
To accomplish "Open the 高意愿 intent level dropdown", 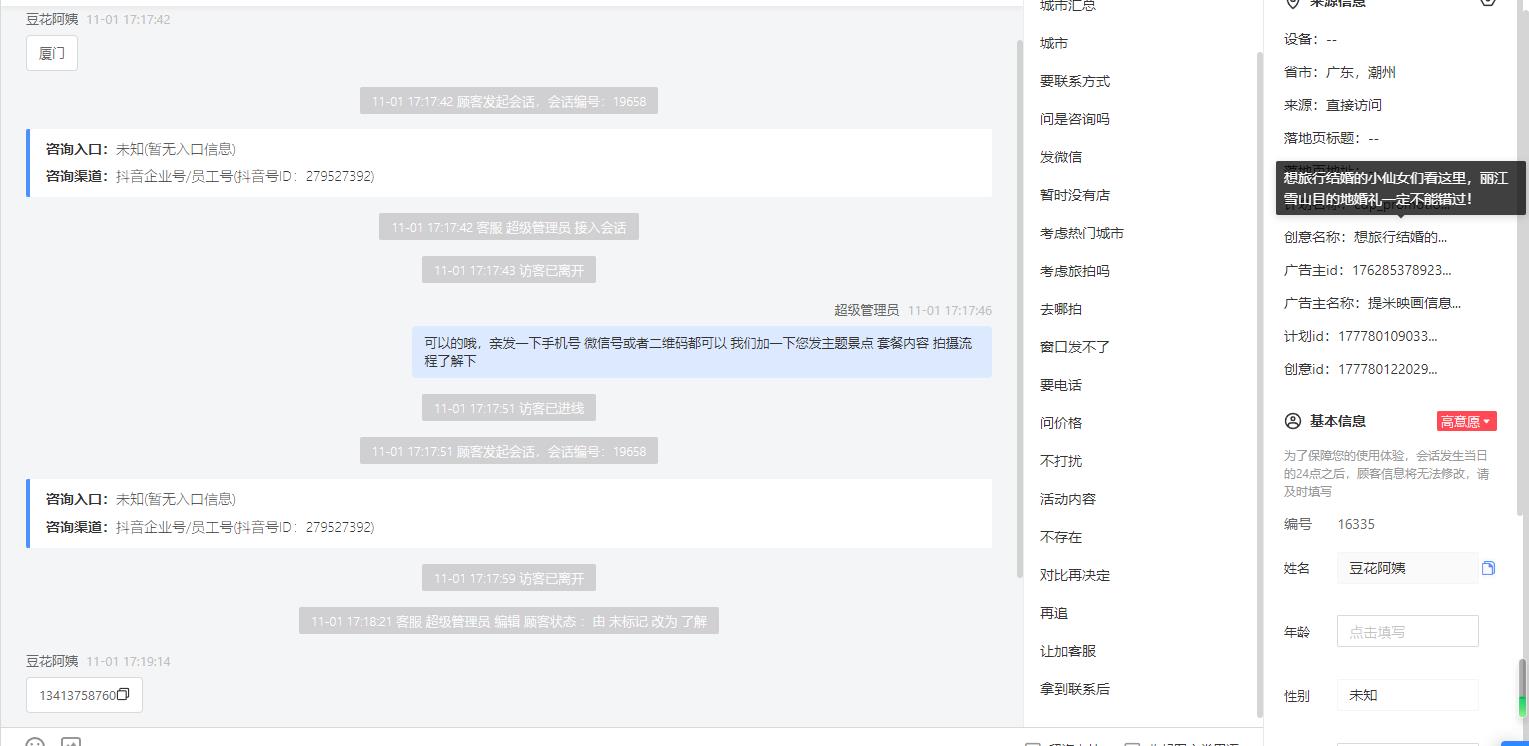I will pos(1466,421).
